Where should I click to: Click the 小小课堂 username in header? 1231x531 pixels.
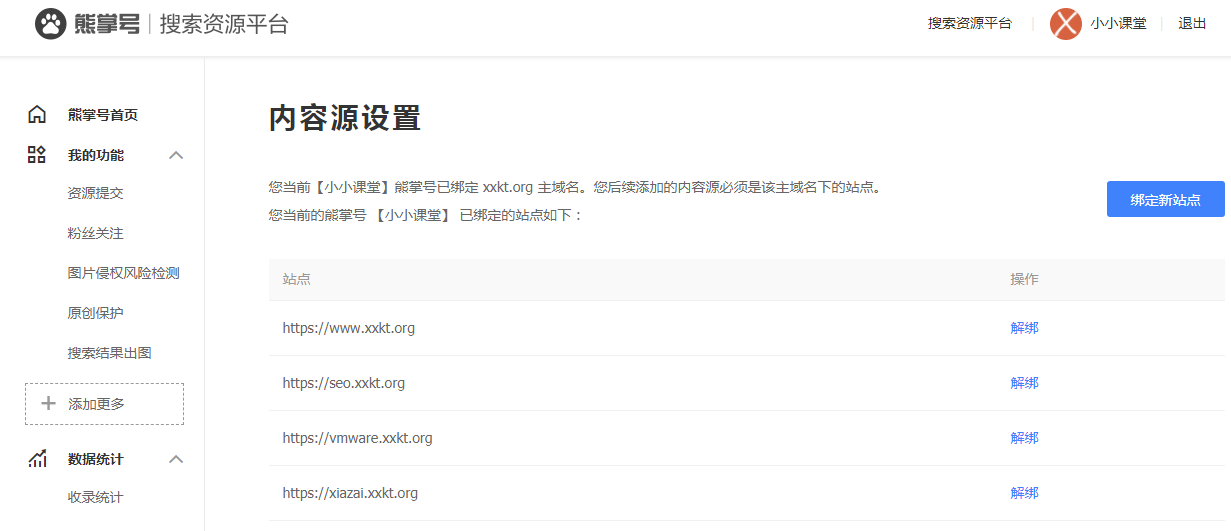coord(1119,24)
